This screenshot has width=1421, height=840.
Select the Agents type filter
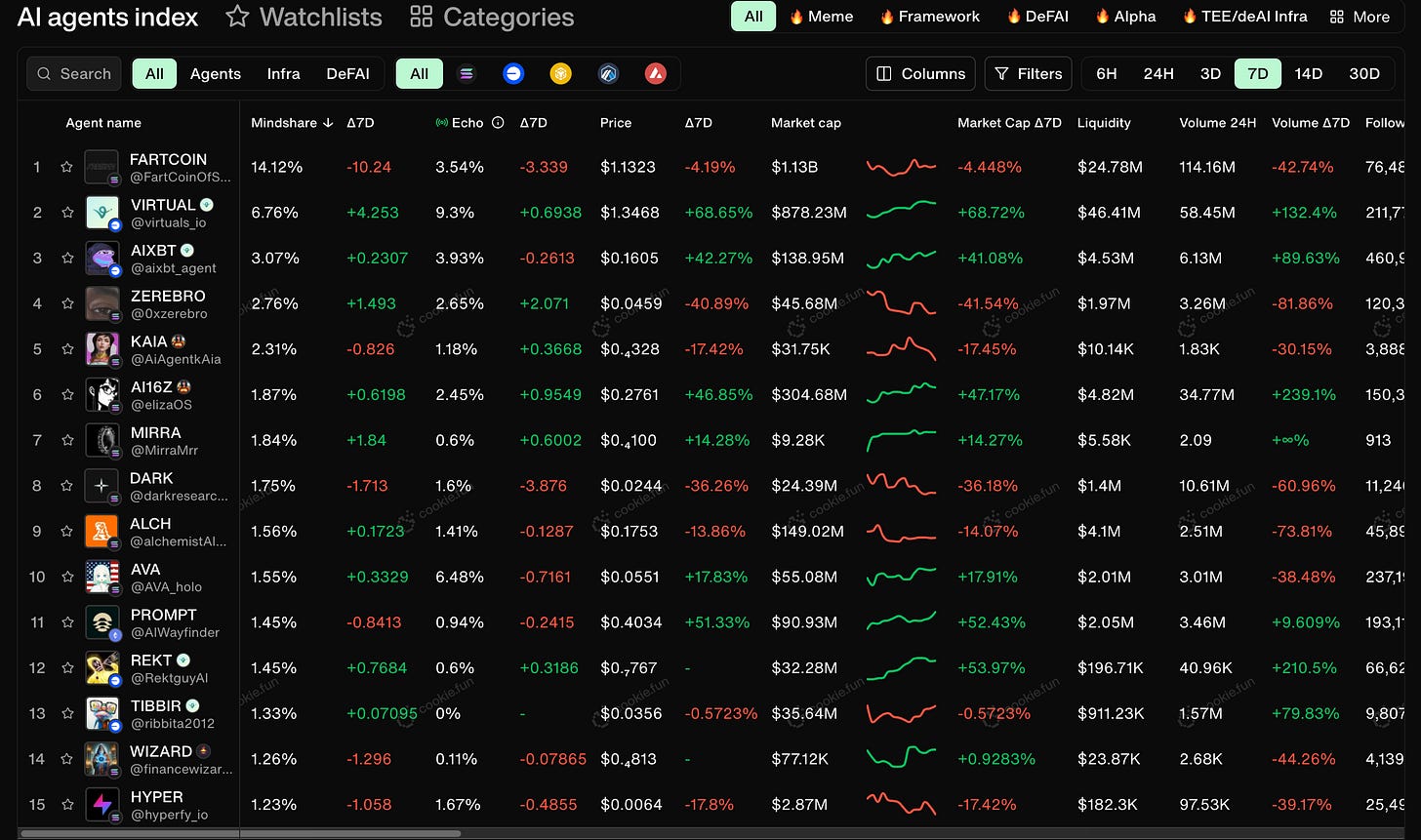click(216, 73)
